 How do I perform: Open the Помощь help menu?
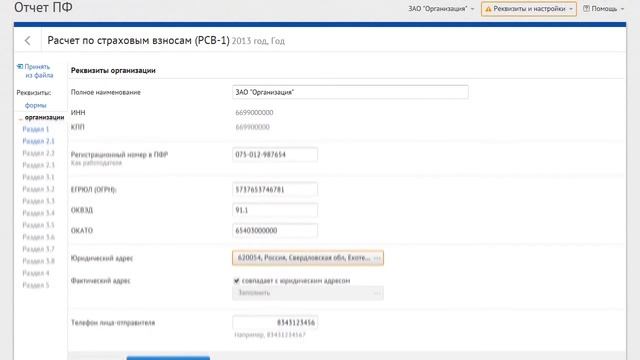pos(603,9)
